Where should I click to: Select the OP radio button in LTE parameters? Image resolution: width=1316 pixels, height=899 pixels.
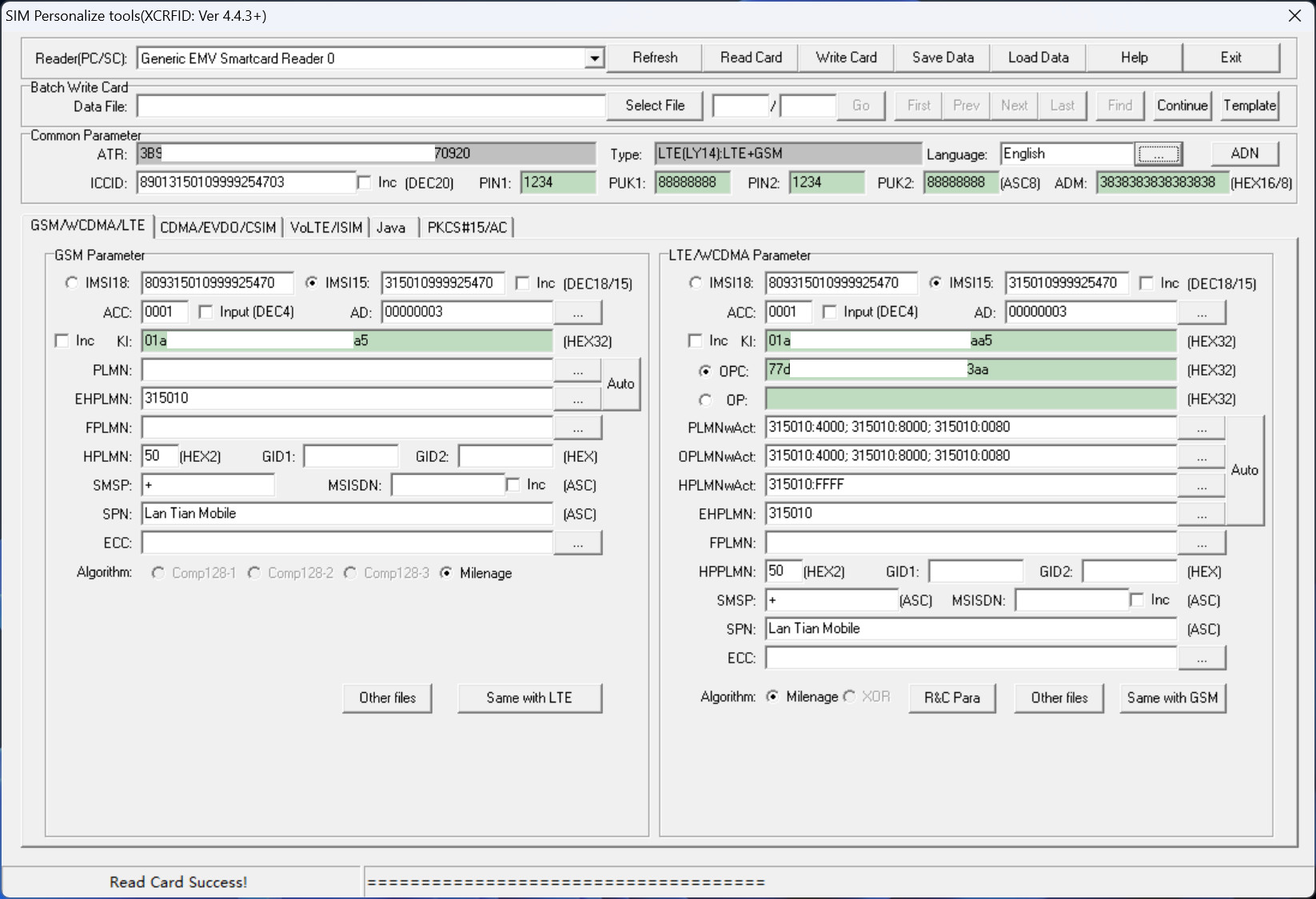pos(705,400)
